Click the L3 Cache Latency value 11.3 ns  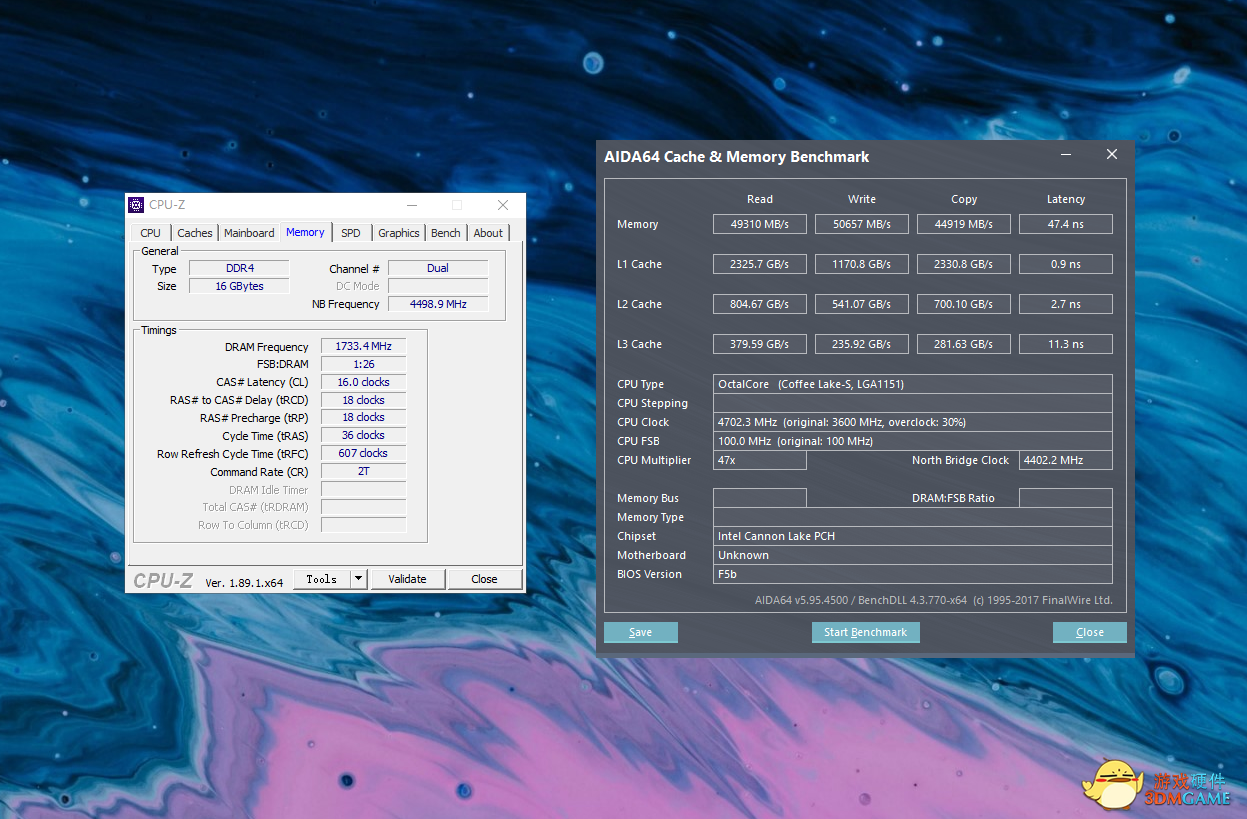1066,344
